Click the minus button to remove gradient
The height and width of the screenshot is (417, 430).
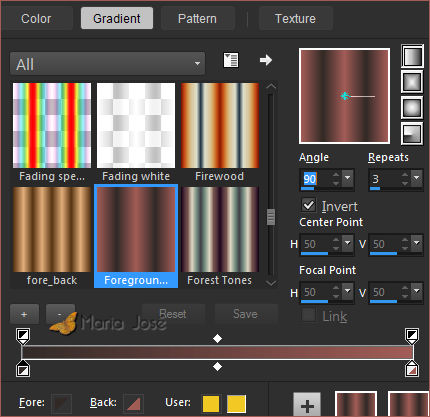click(60, 314)
